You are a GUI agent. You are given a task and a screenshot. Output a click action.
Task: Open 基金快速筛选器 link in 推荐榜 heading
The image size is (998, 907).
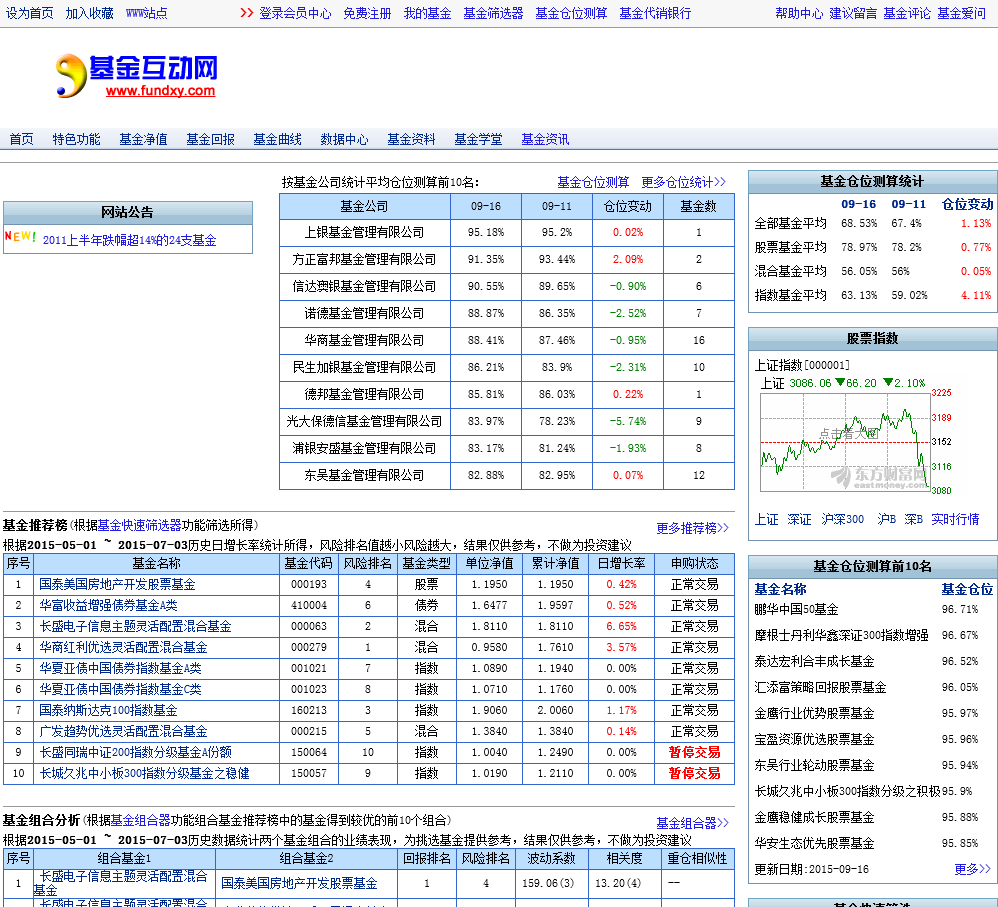point(139,525)
